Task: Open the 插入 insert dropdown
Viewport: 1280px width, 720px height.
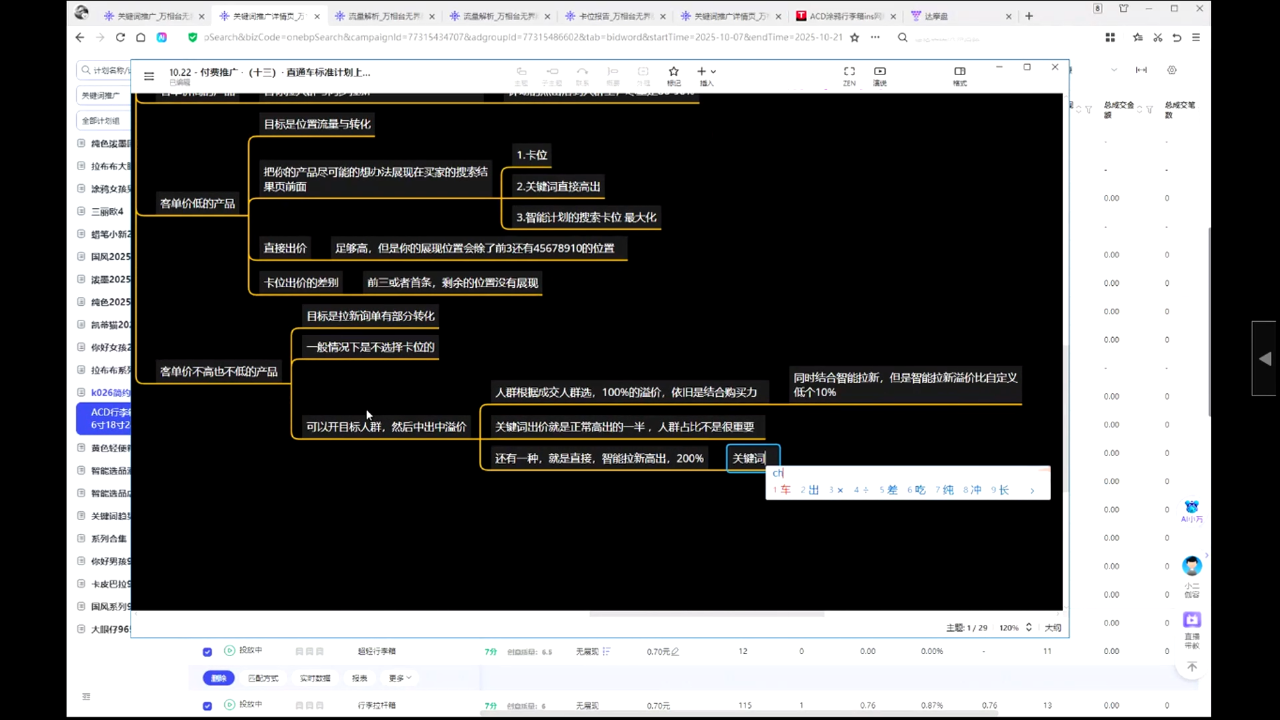Action: (x=706, y=72)
